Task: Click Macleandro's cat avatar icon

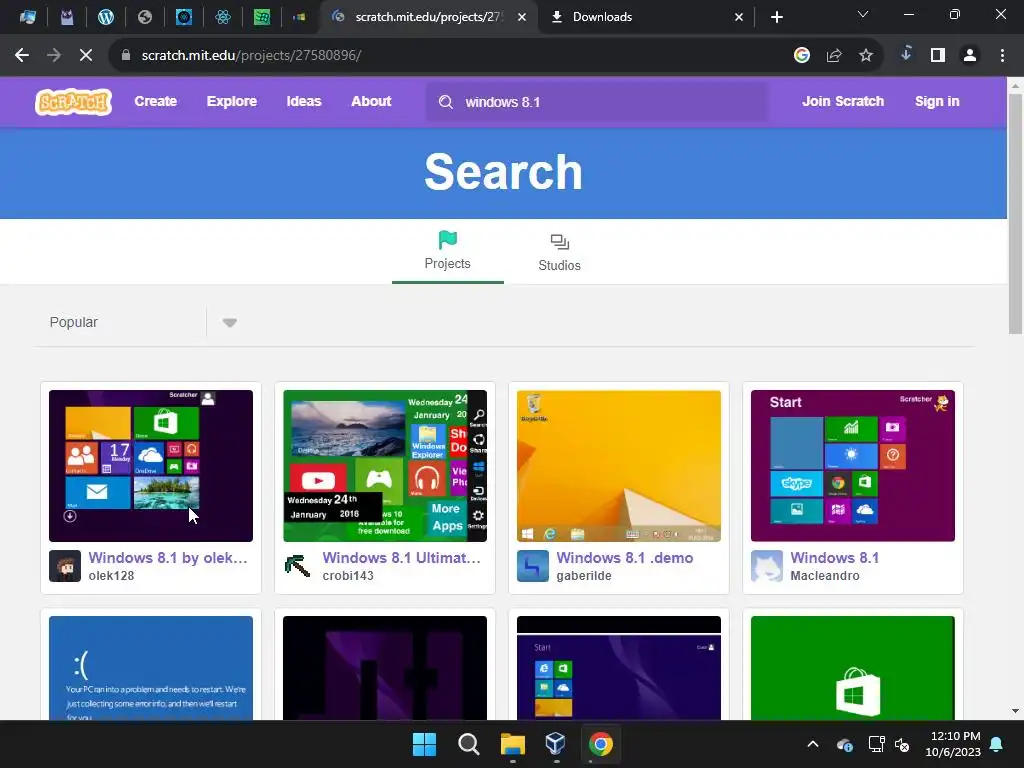Action: coord(766,566)
